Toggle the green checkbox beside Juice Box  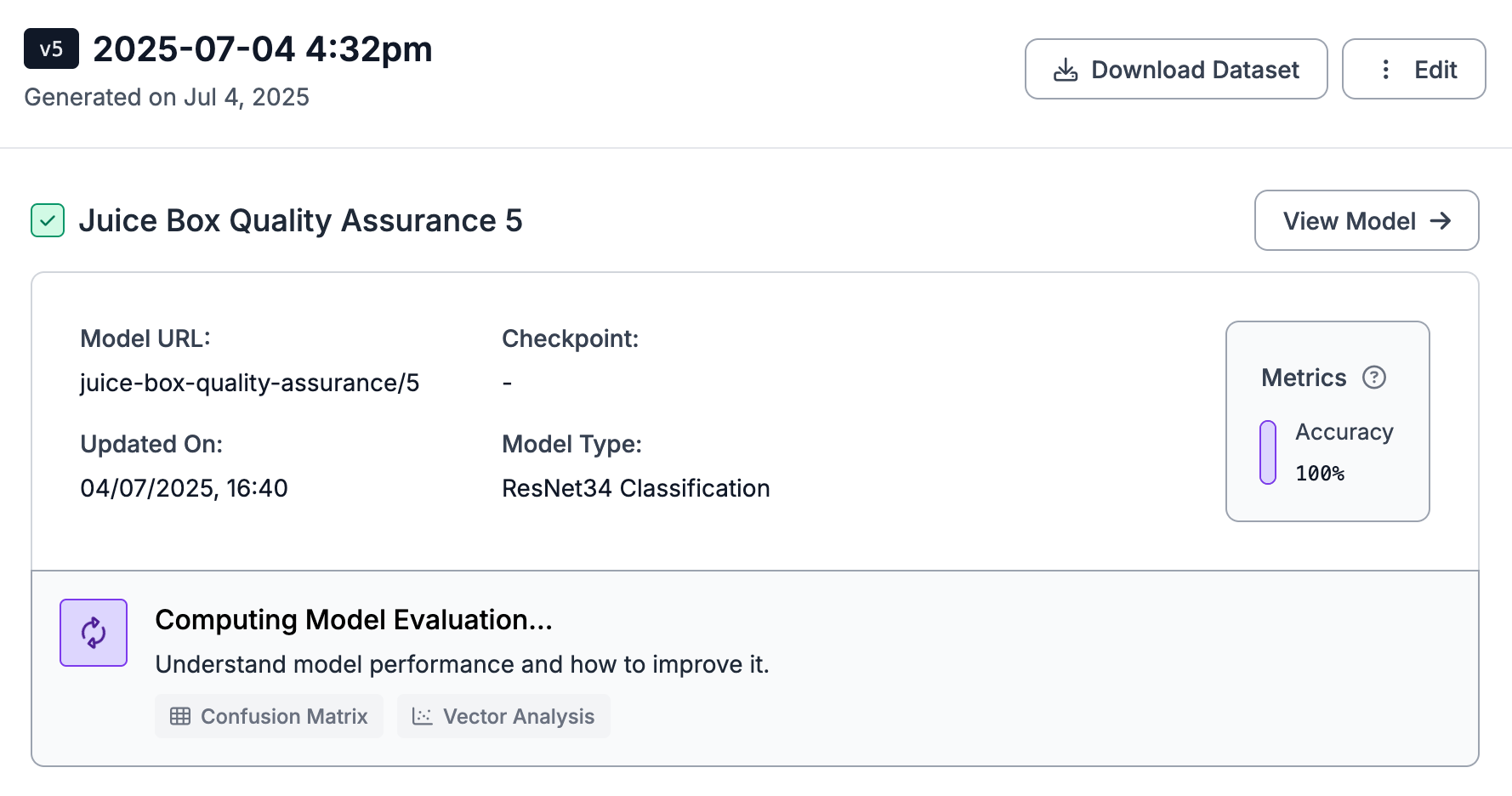pyautogui.click(x=48, y=221)
